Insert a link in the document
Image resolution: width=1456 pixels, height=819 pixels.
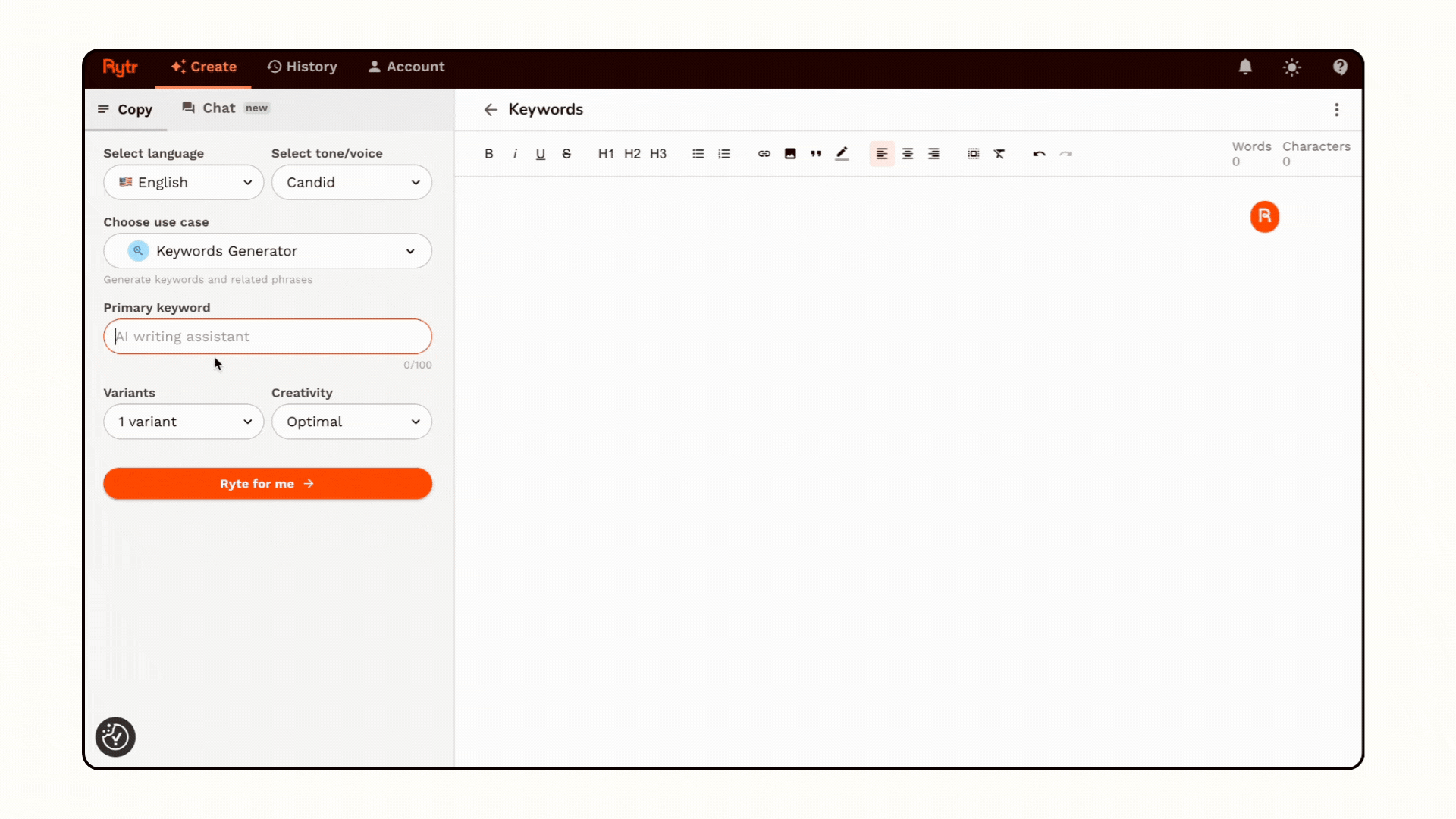click(764, 153)
